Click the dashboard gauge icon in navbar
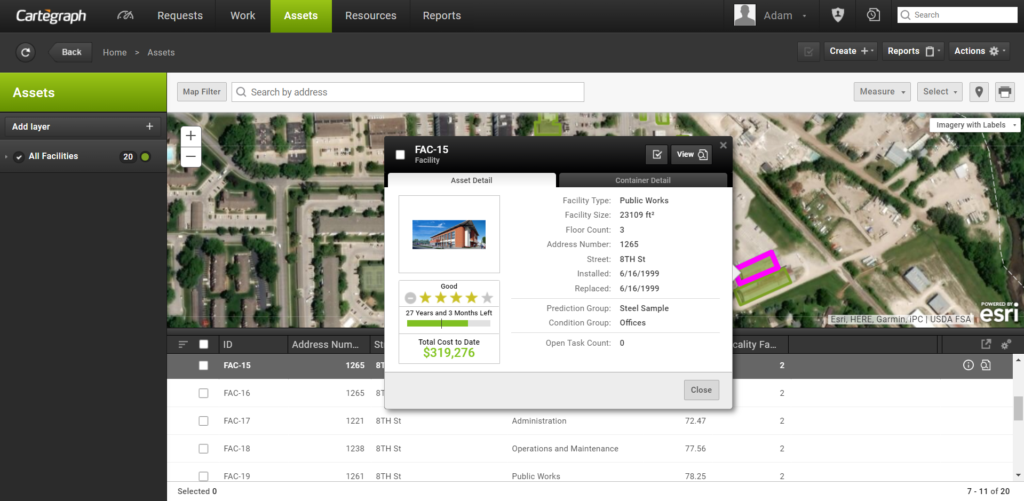The image size is (1024, 501). (124, 16)
